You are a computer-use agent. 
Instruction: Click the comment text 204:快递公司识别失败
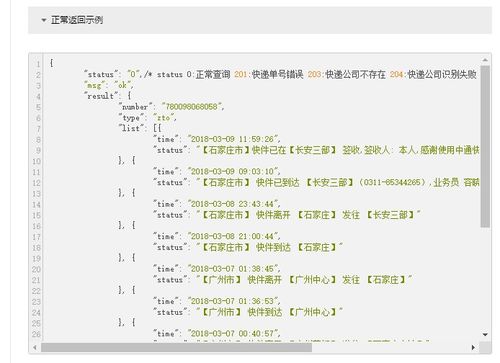(433, 74)
